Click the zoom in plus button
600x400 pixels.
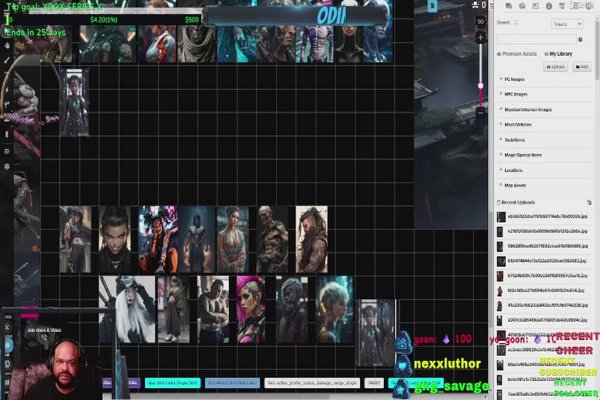point(481,38)
